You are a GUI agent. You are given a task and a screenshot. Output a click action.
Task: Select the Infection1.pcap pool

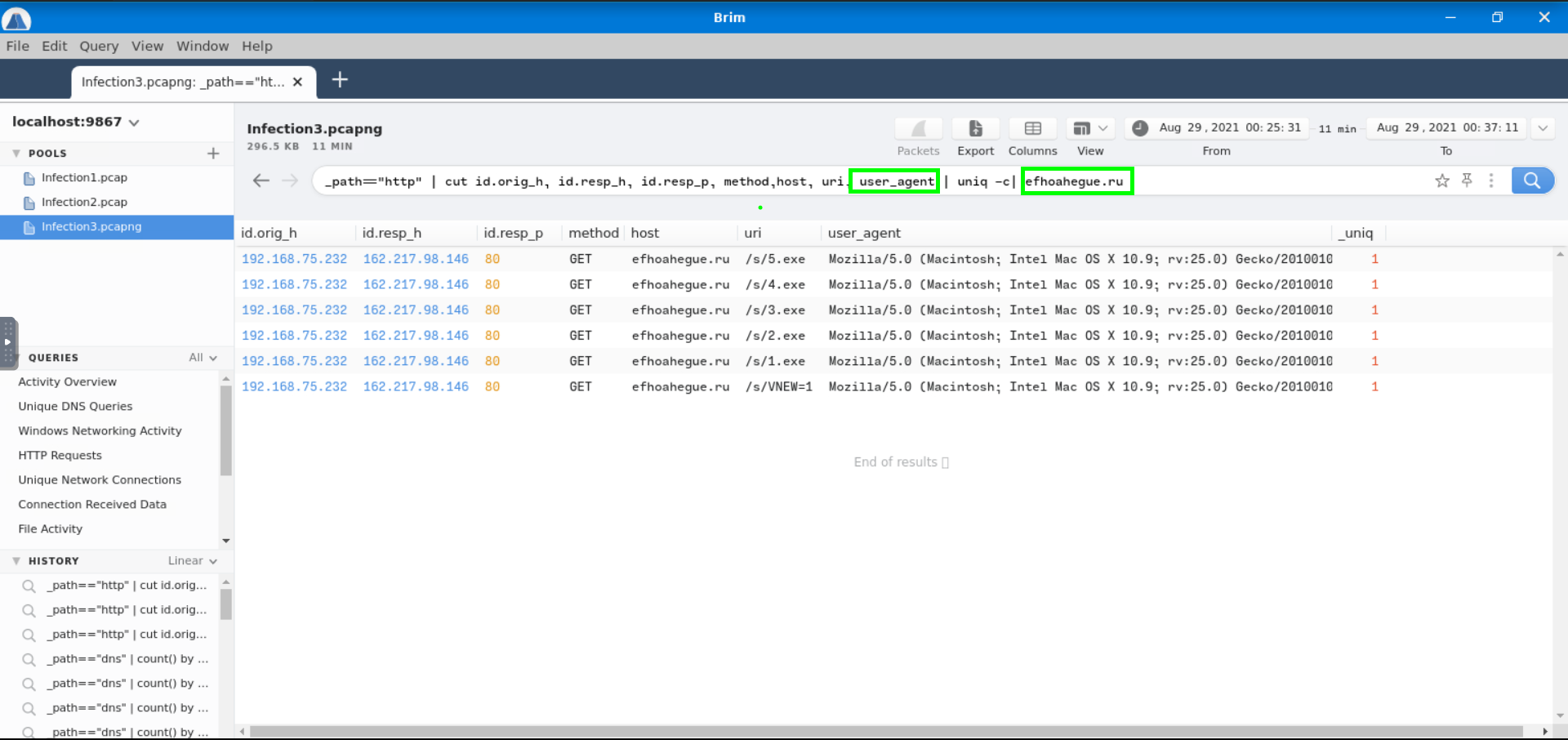point(84,178)
